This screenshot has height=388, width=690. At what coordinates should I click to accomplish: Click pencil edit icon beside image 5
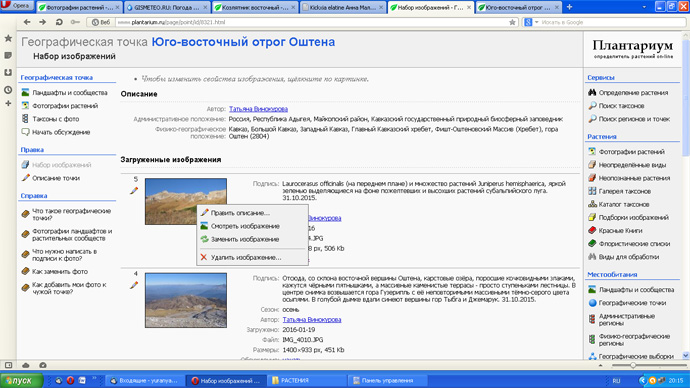pos(134,190)
